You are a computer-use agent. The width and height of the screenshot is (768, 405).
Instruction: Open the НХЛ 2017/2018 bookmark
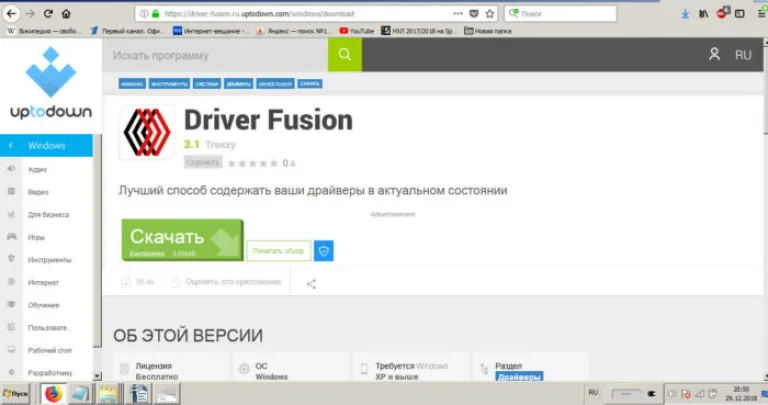click(x=419, y=31)
